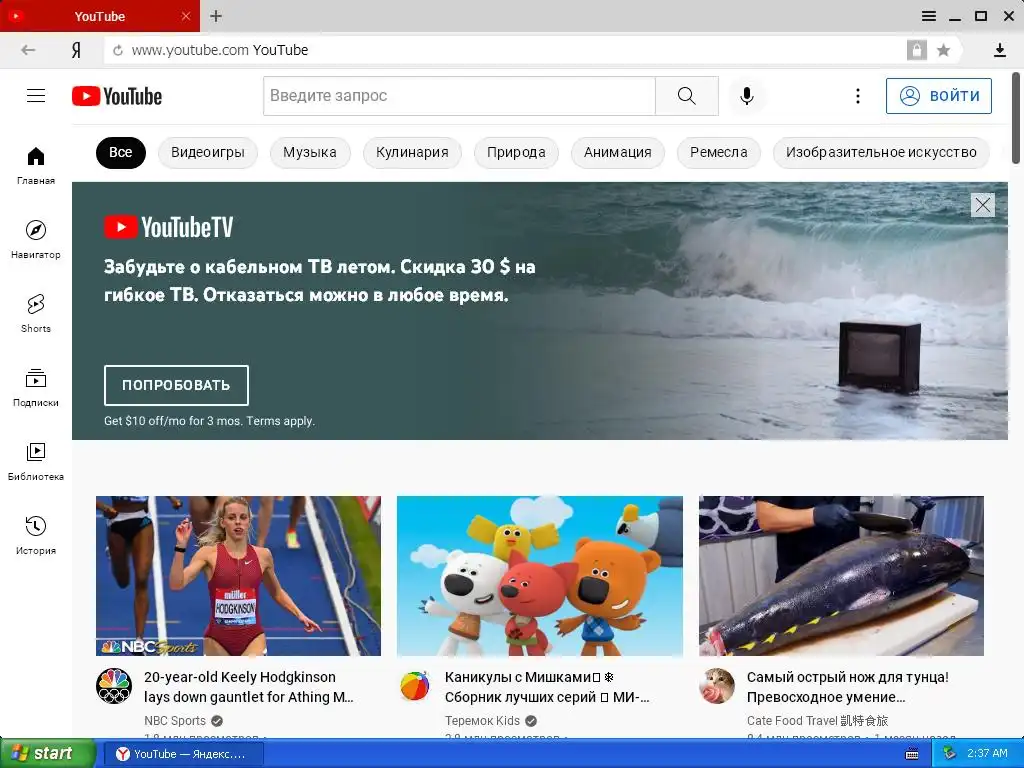The width and height of the screenshot is (1024, 768).
Task: Open a new tab with plus button
Action: pos(216,16)
